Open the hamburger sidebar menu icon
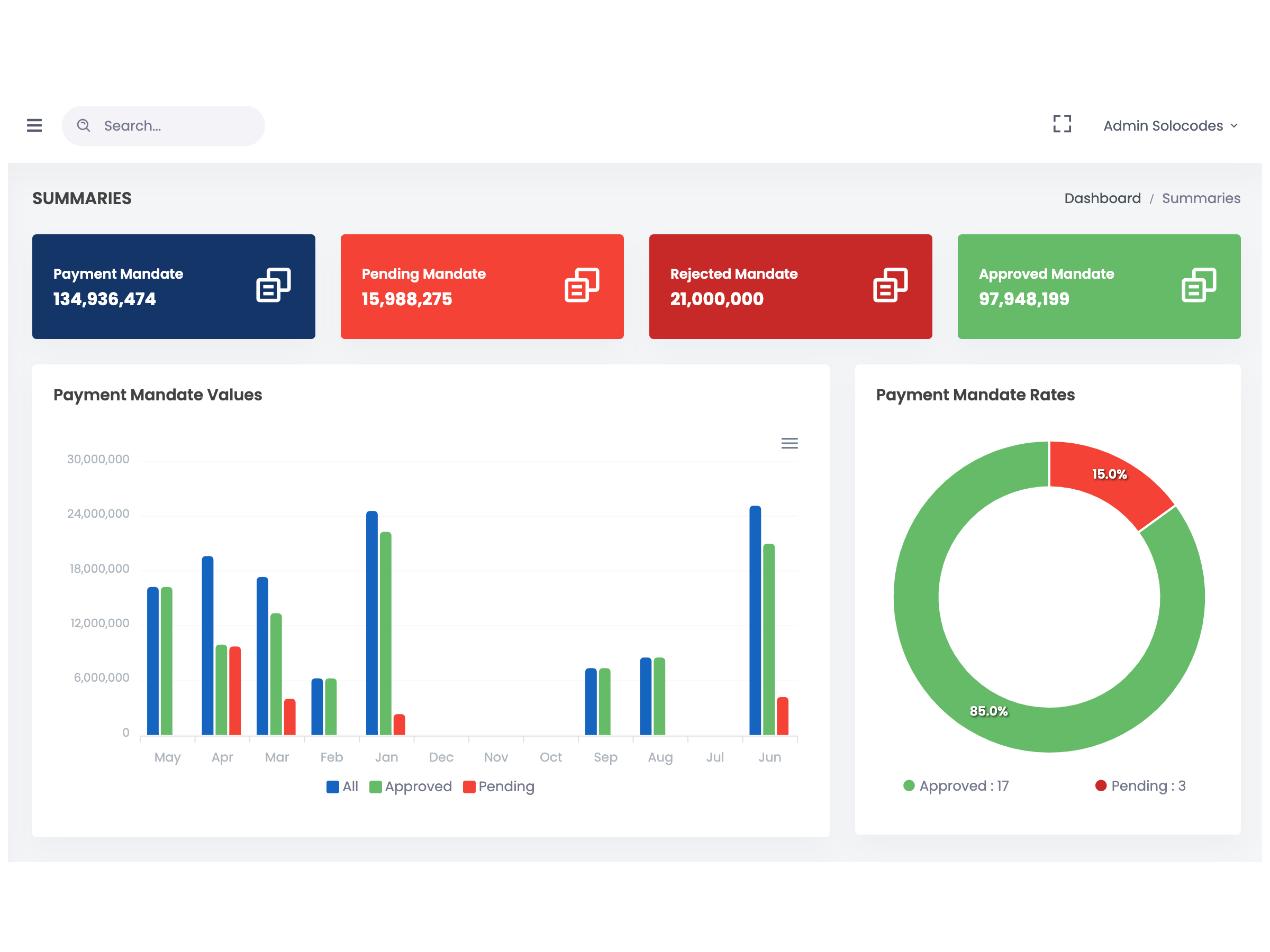This screenshot has width=1270, height=952. pyautogui.click(x=34, y=125)
